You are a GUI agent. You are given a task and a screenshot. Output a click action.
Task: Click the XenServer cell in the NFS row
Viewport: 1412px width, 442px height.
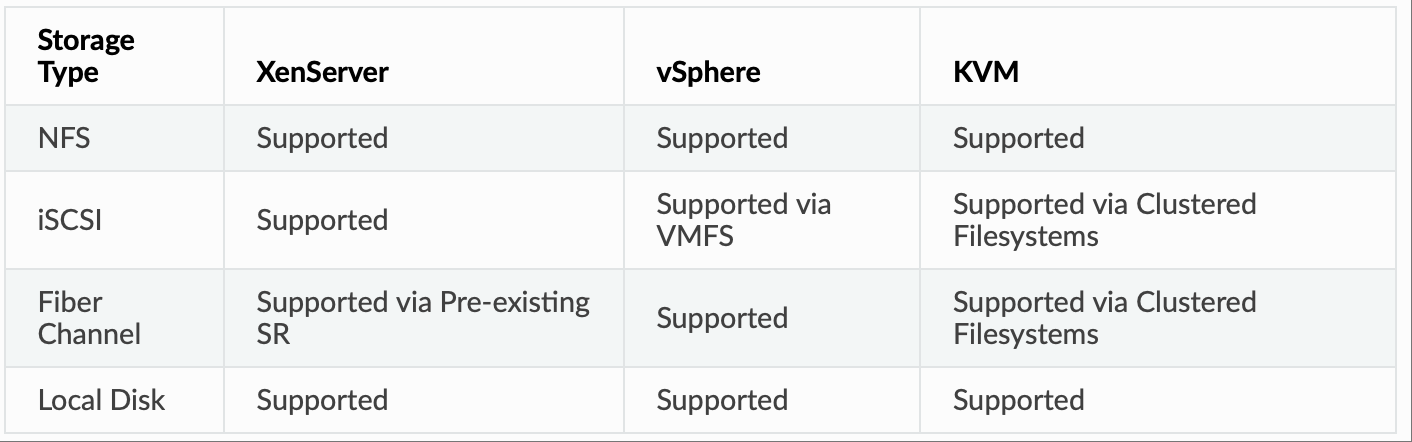(x=322, y=137)
